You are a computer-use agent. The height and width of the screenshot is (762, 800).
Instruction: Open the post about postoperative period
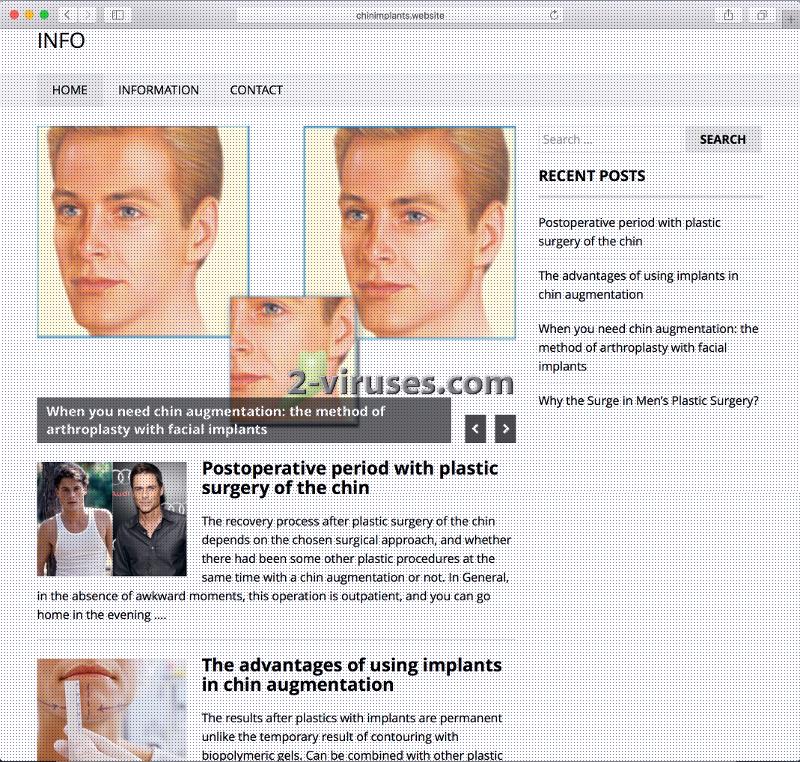[350, 478]
